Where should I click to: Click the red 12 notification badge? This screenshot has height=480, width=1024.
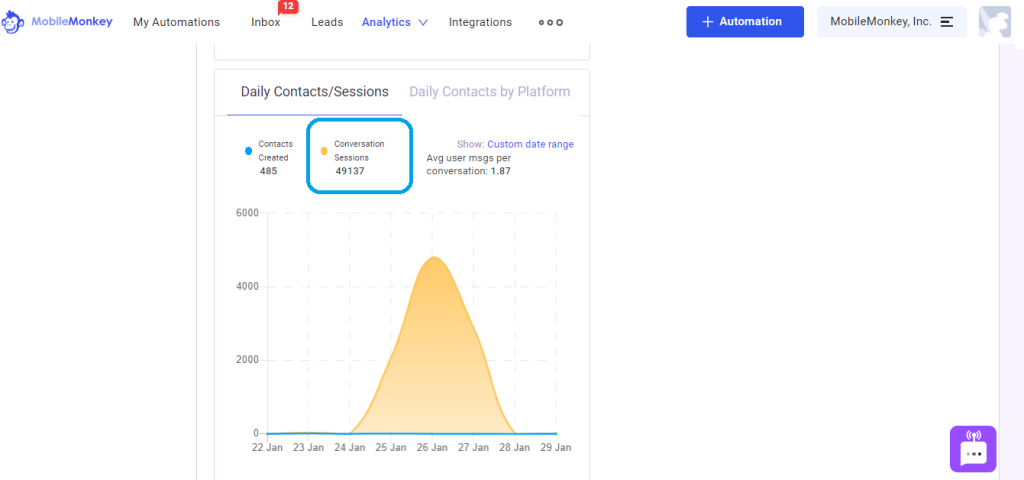click(x=287, y=7)
